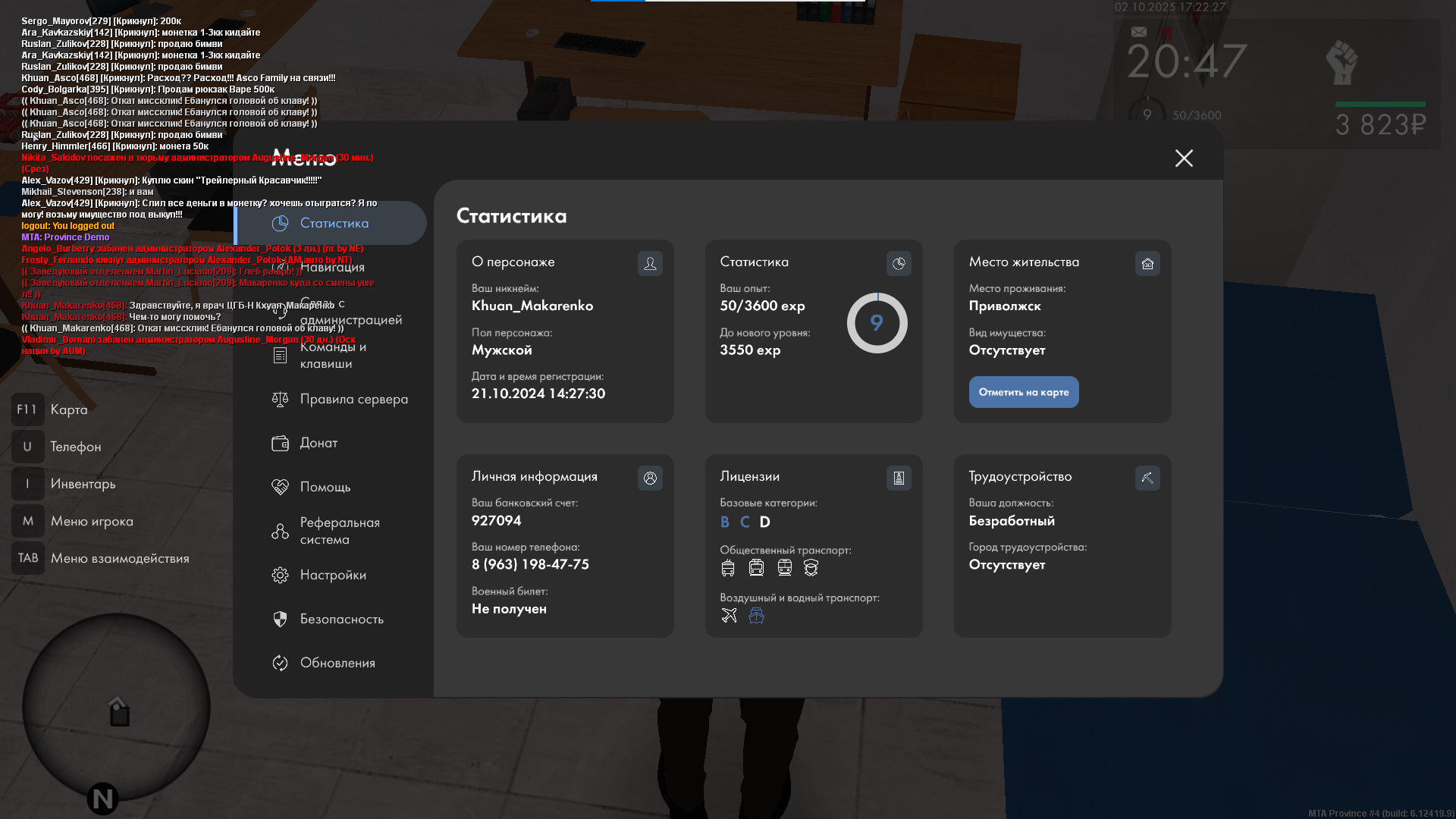Click the user circle icon in Личная информация
This screenshot has height=819, width=1456.
pyautogui.click(x=650, y=478)
